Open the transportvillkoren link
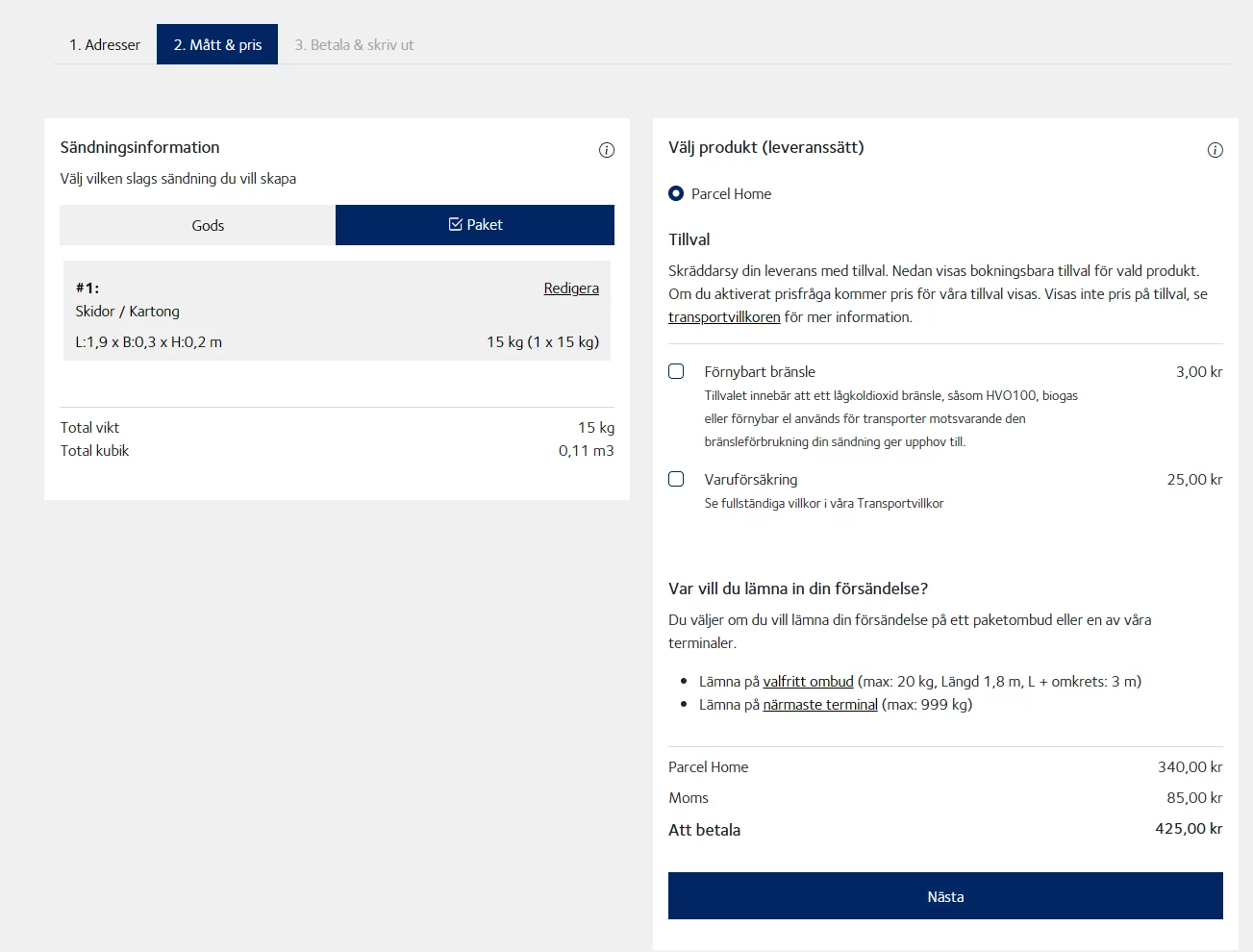The width and height of the screenshot is (1253, 952). click(724, 317)
